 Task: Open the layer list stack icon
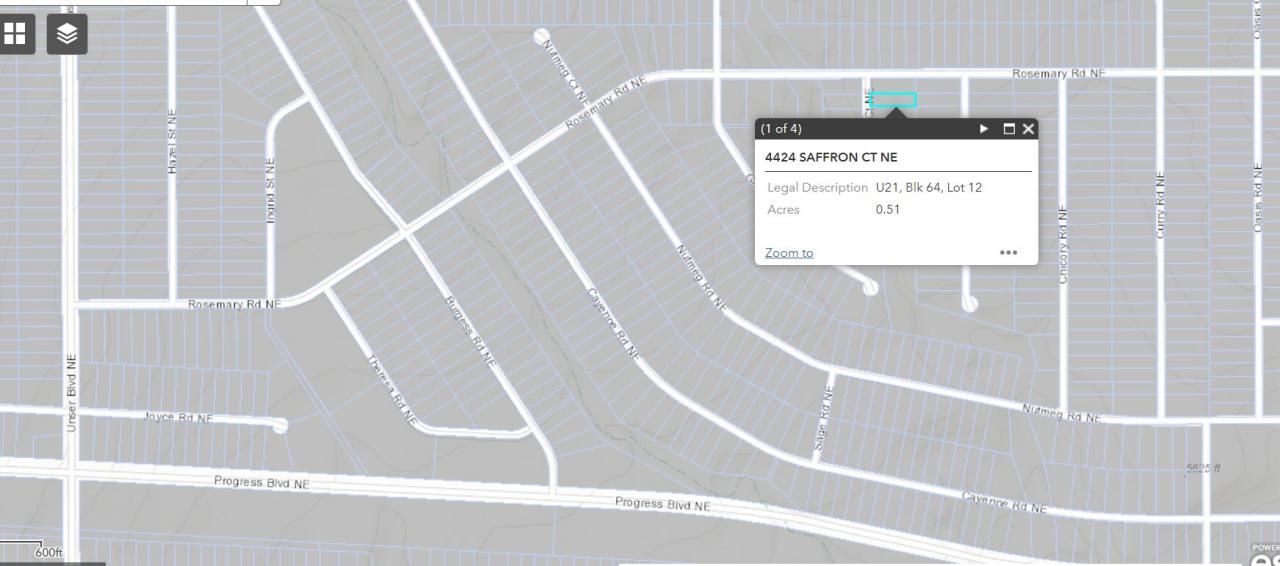[x=67, y=34]
